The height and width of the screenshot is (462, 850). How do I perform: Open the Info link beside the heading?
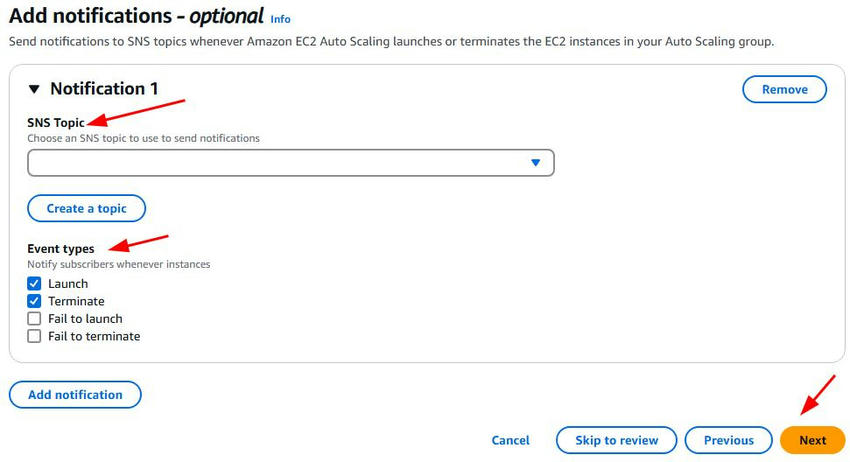pyautogui.click(x=280, y=19)
